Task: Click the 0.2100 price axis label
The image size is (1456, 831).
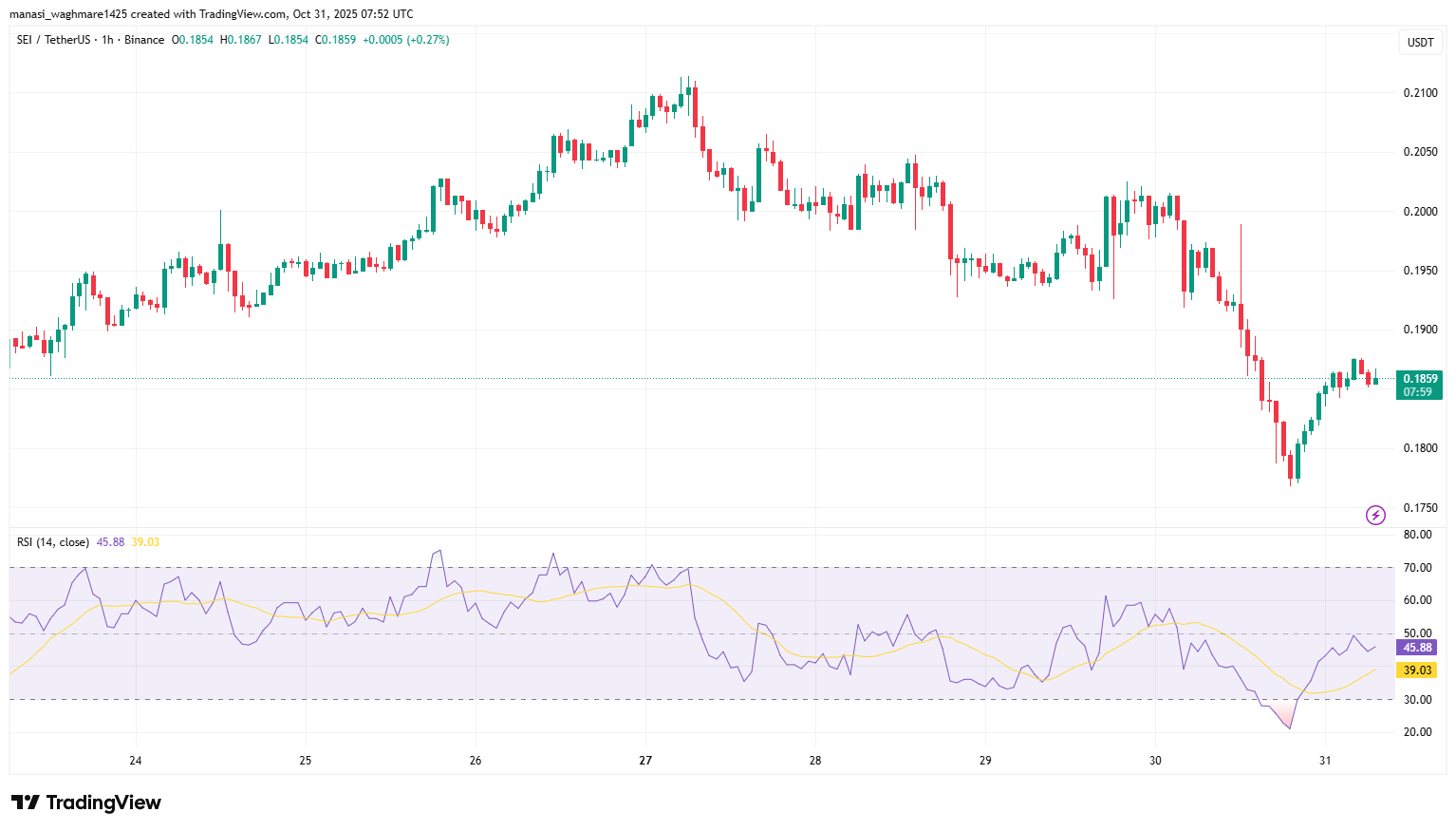Action: click(1420, 93)
